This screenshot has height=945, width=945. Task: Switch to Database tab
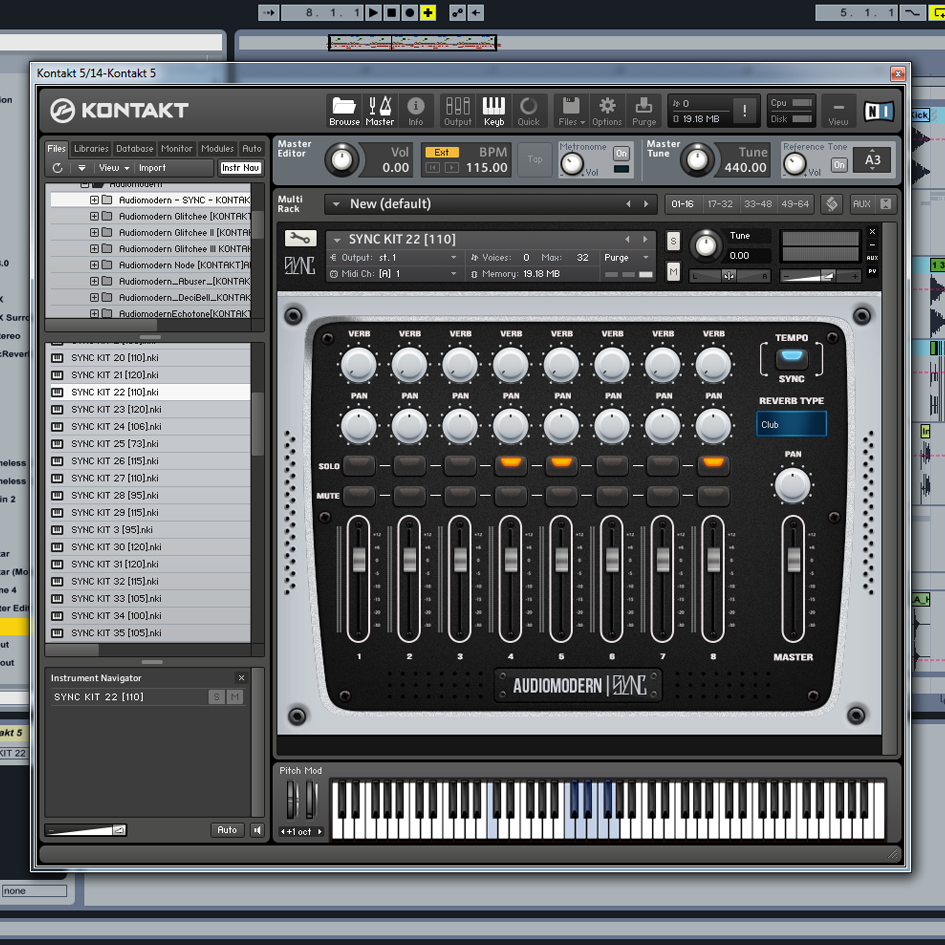[x=134, y=148]
